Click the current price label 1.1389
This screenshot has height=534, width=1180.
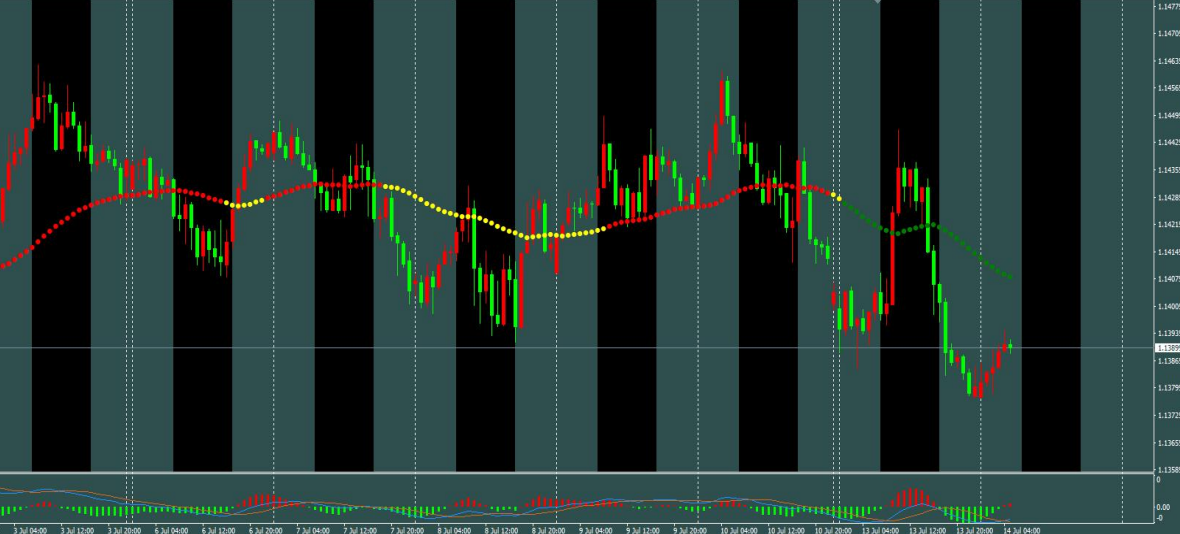[1168, 348]
